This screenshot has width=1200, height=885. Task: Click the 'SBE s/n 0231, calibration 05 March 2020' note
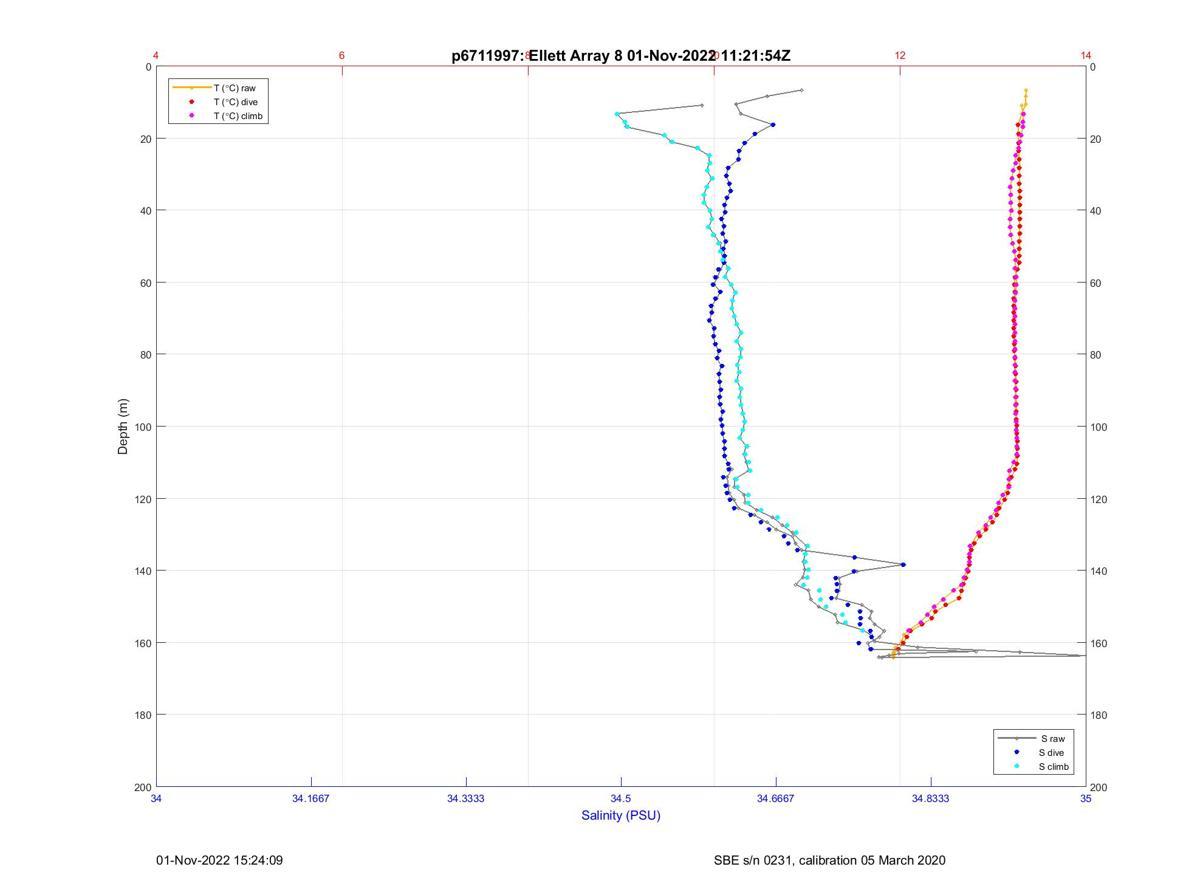click(829, 860)
